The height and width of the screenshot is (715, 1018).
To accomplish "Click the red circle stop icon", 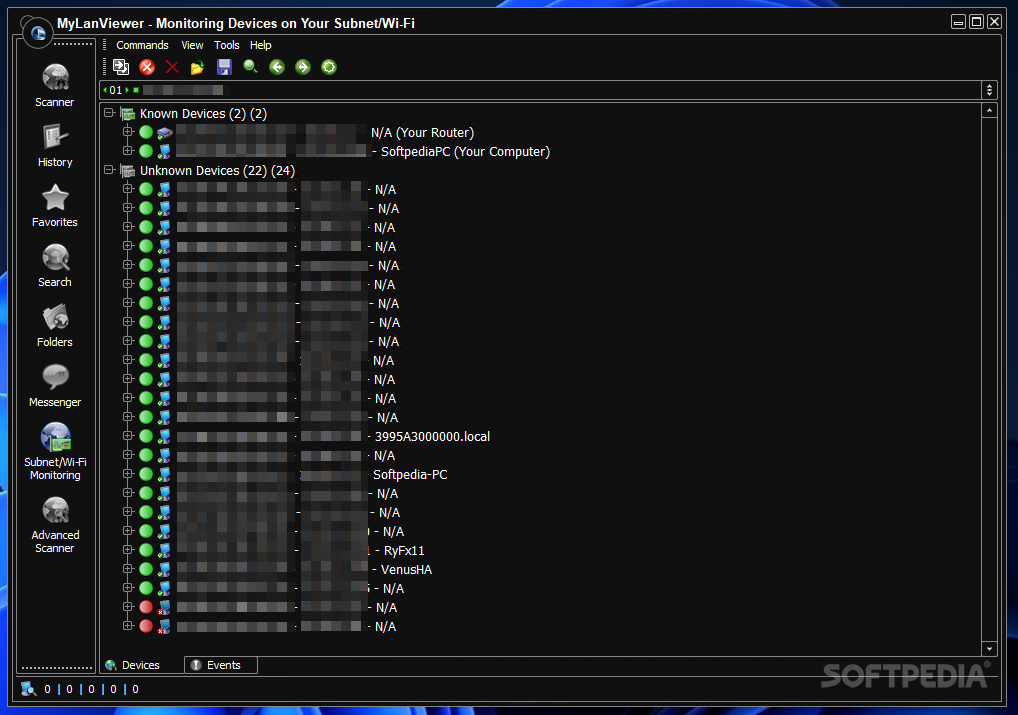I will [147, 67].
